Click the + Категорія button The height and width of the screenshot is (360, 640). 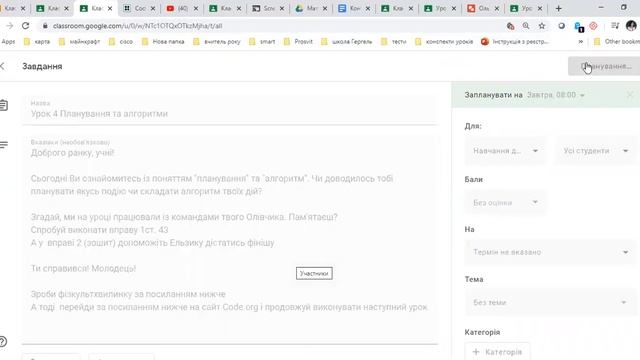tap(497, 351)
